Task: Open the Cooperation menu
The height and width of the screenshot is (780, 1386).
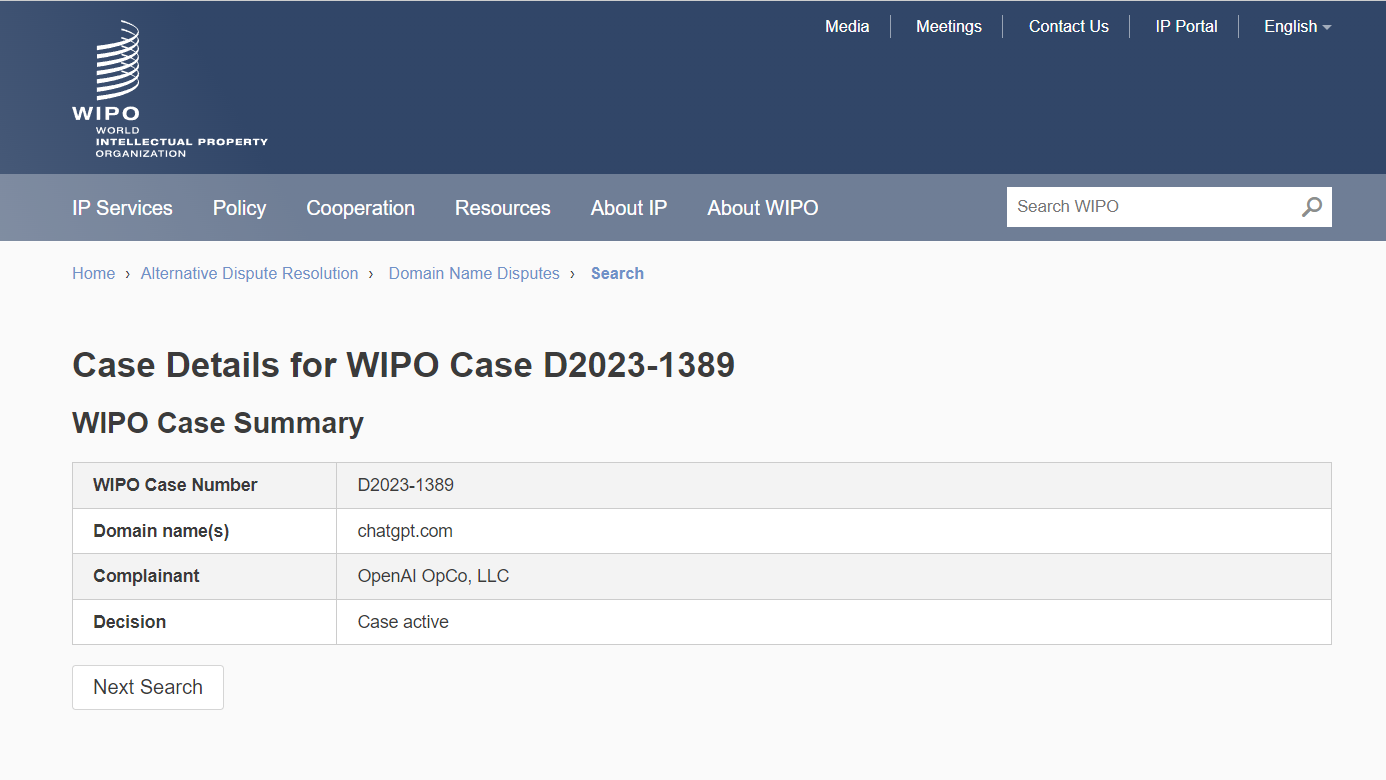Action: coord(360,208)
